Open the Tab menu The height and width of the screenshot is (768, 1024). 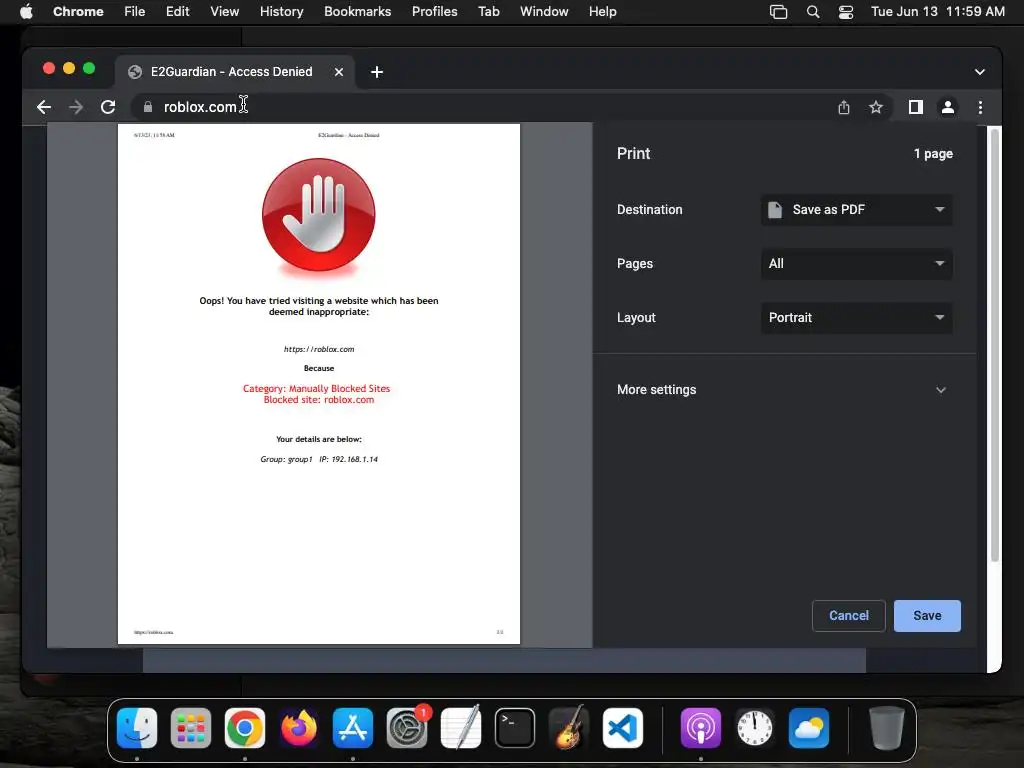coord(488,12)
